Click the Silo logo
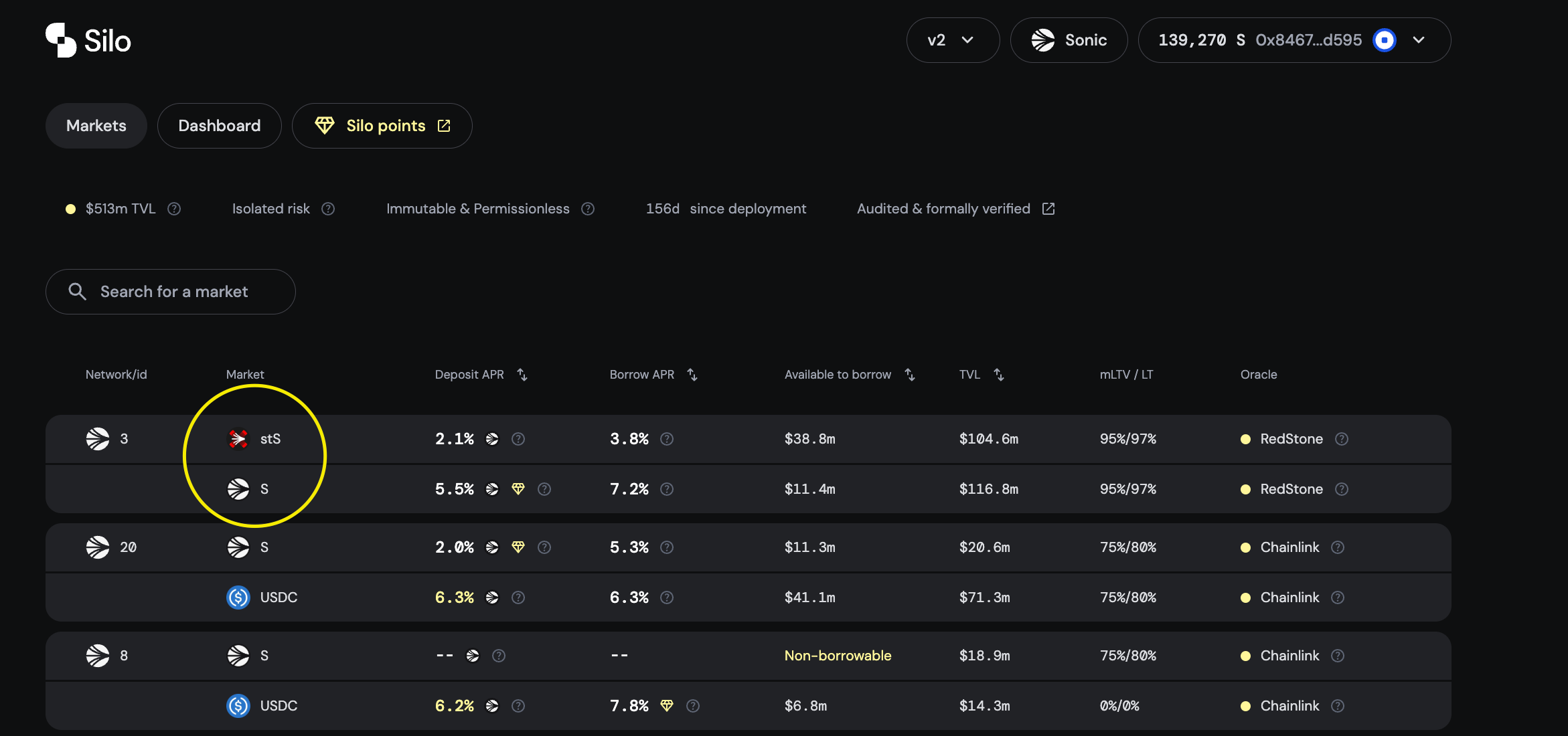Viewport: 1568px width, 736px height. point(88,40)
